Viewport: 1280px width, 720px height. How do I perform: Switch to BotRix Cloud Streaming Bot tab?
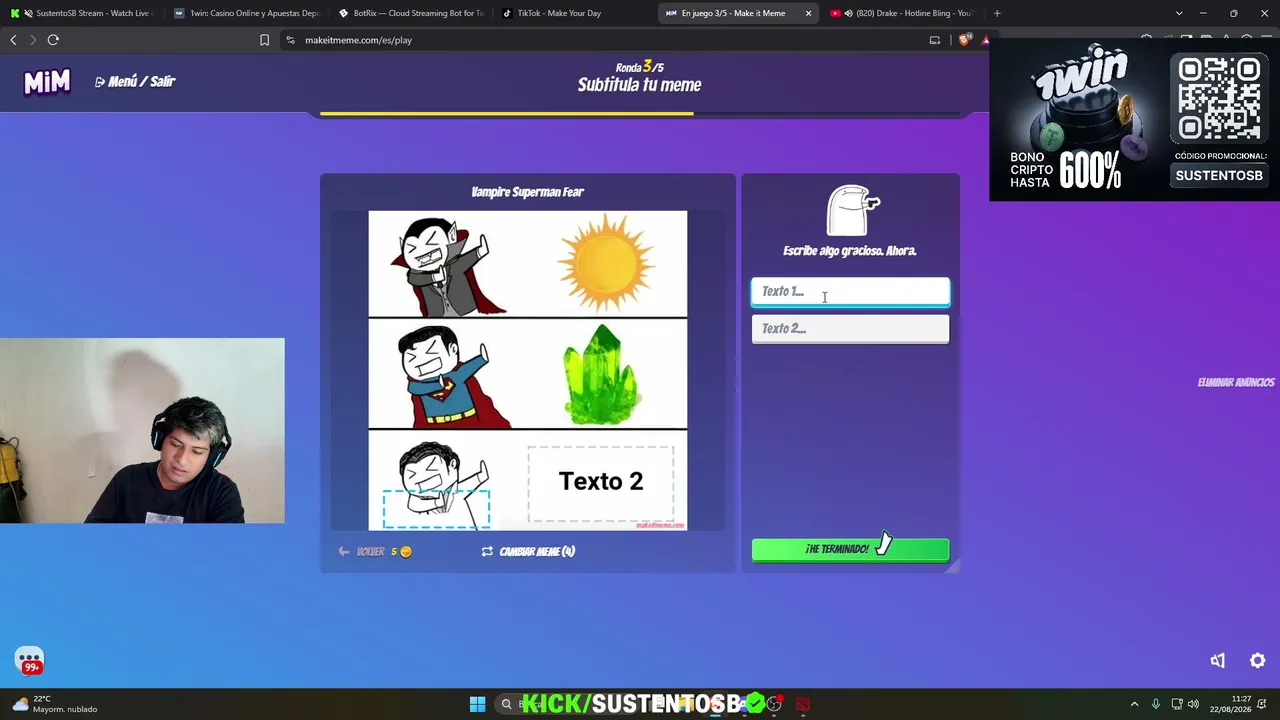click(410, 13)
